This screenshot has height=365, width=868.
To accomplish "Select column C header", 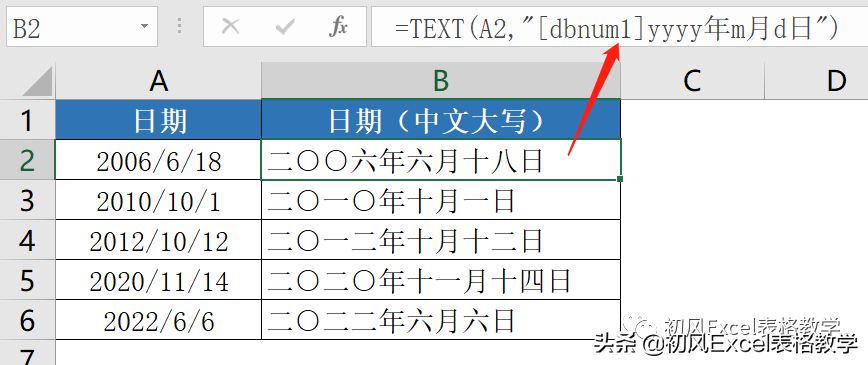I will pos(693,81).
